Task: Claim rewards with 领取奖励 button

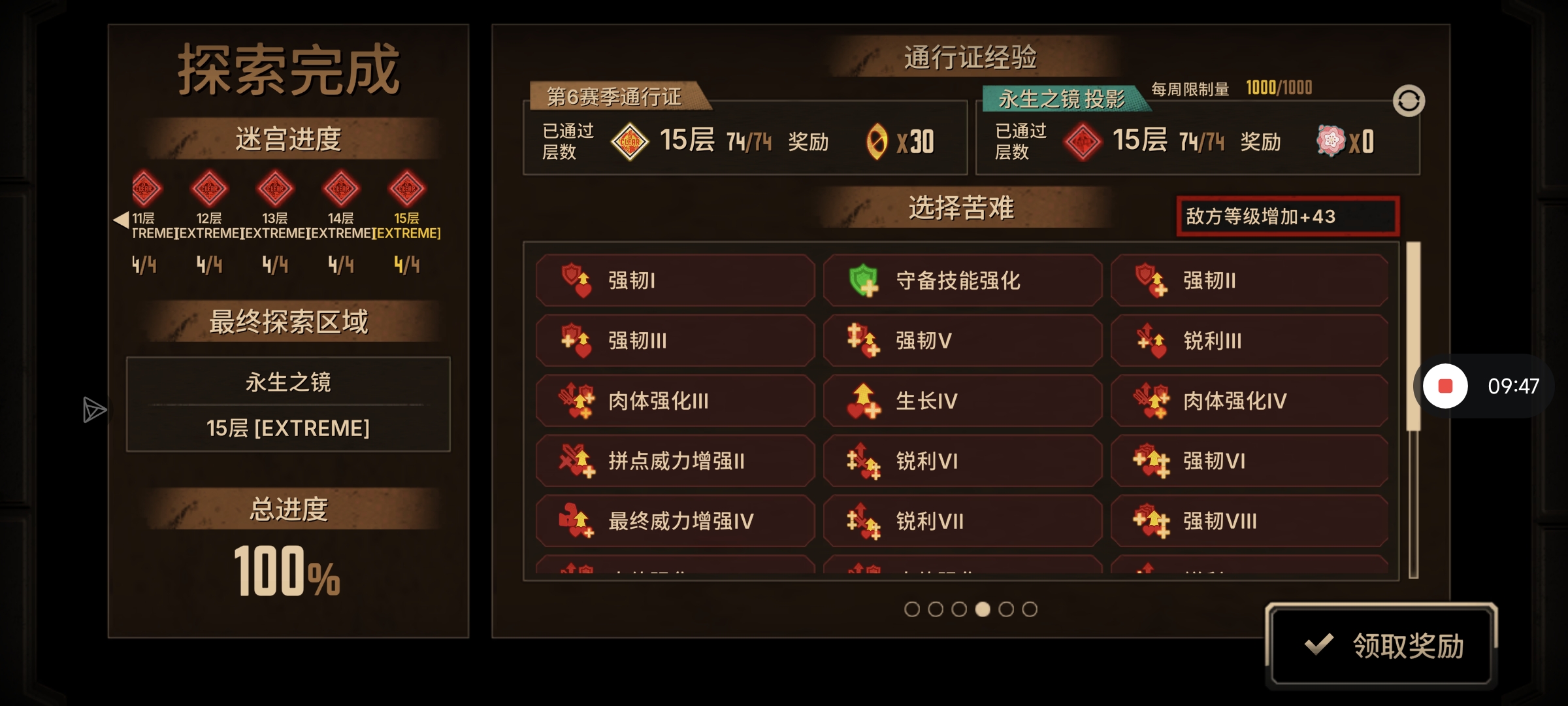Action: pos(1381,646)
